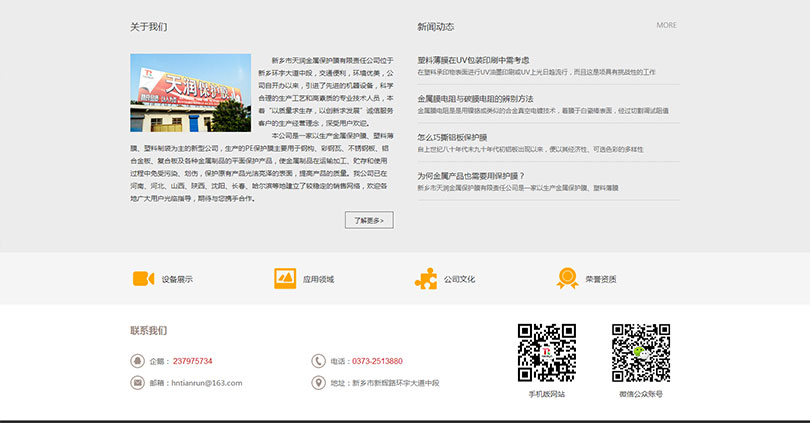Image resolution: width=810 pixels, height=423 pixels.
Task: Click the QQ contact icon beside 企鹅
Action: coord(136,361)
